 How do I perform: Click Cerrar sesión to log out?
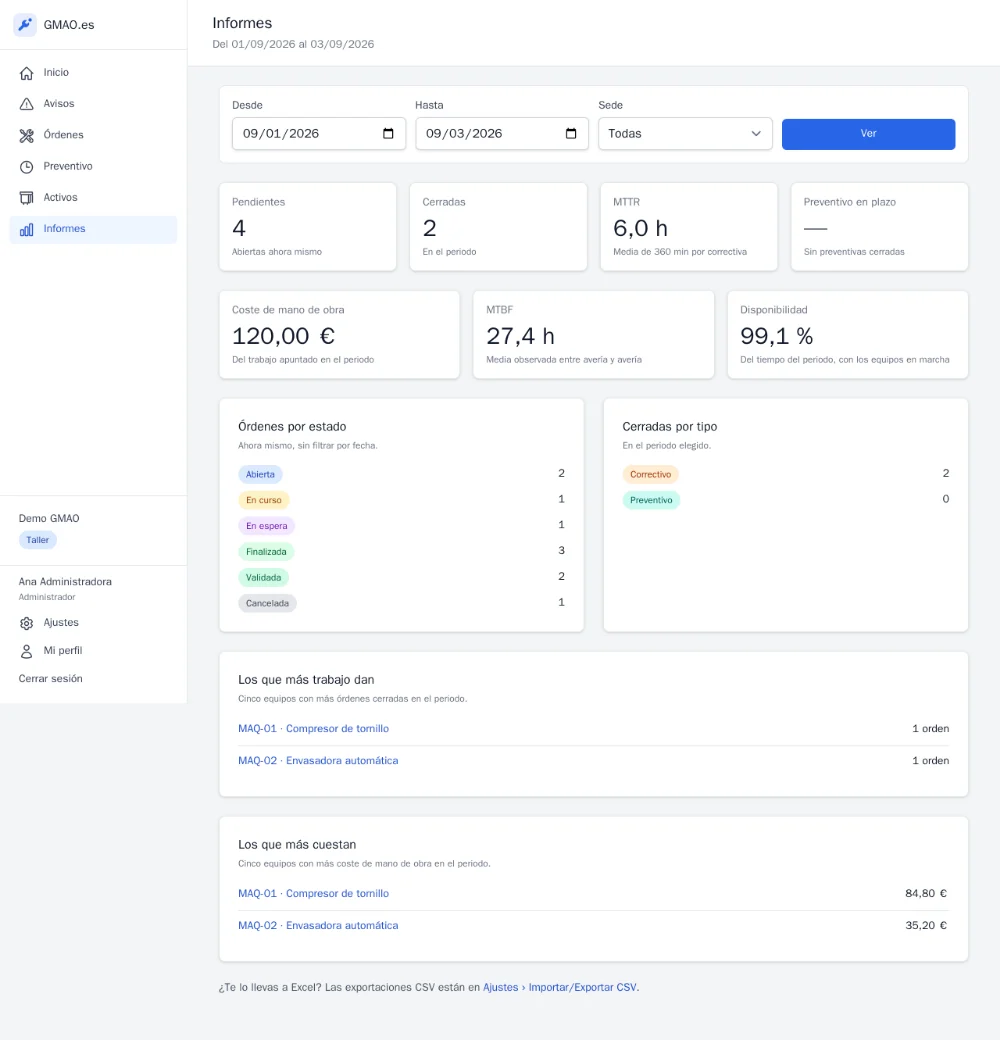pos(50,679)
